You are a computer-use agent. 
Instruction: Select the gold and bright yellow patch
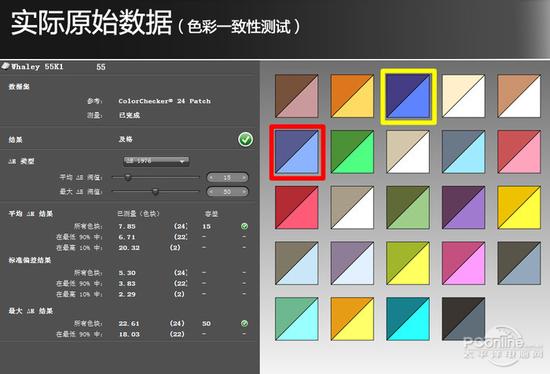coord(519,207)
